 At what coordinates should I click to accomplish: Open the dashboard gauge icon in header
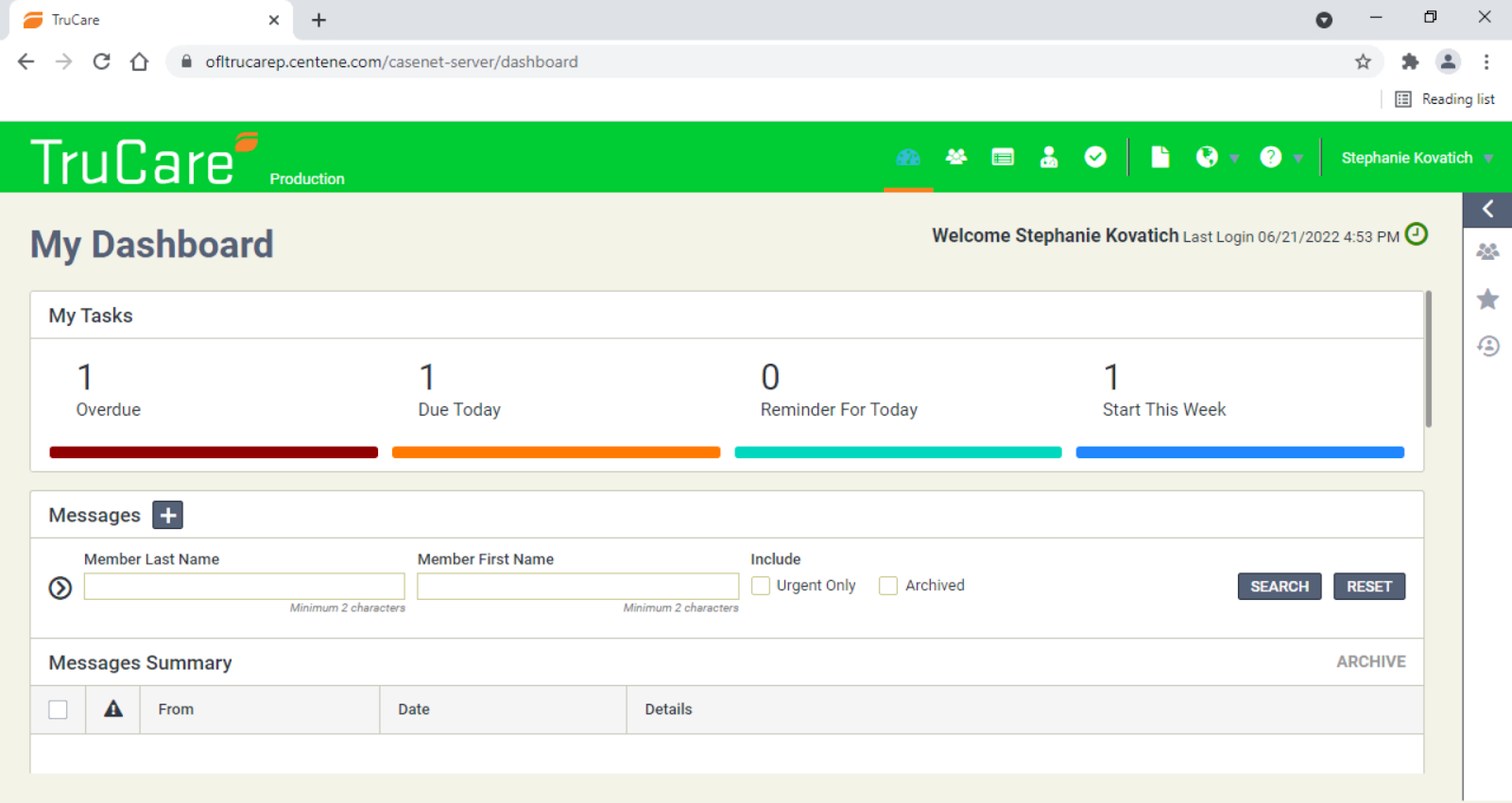pyautogui.click(x=908, y=158)
